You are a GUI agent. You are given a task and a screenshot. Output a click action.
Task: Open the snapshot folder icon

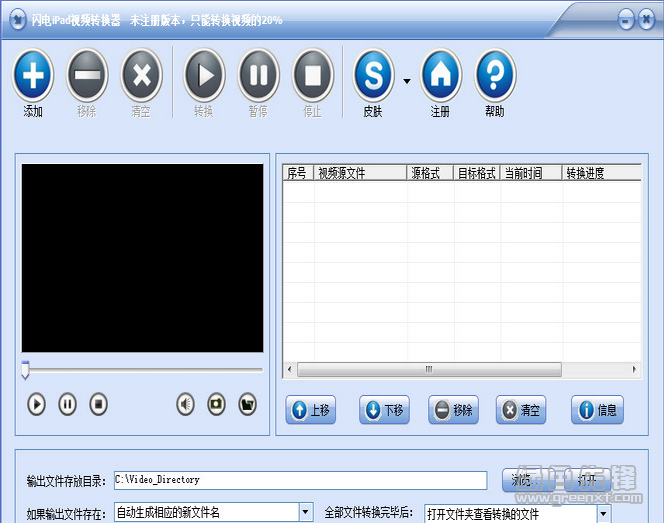click(x=247, y=404)
